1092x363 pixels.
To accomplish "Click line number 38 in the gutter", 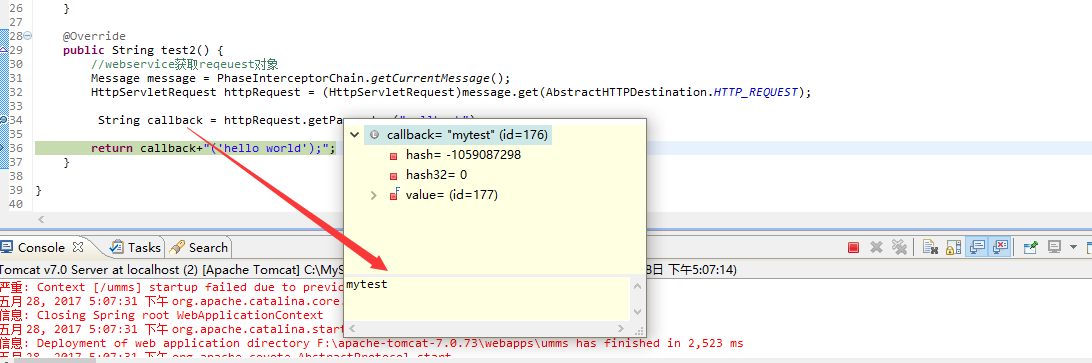I will tap(16, 176).
